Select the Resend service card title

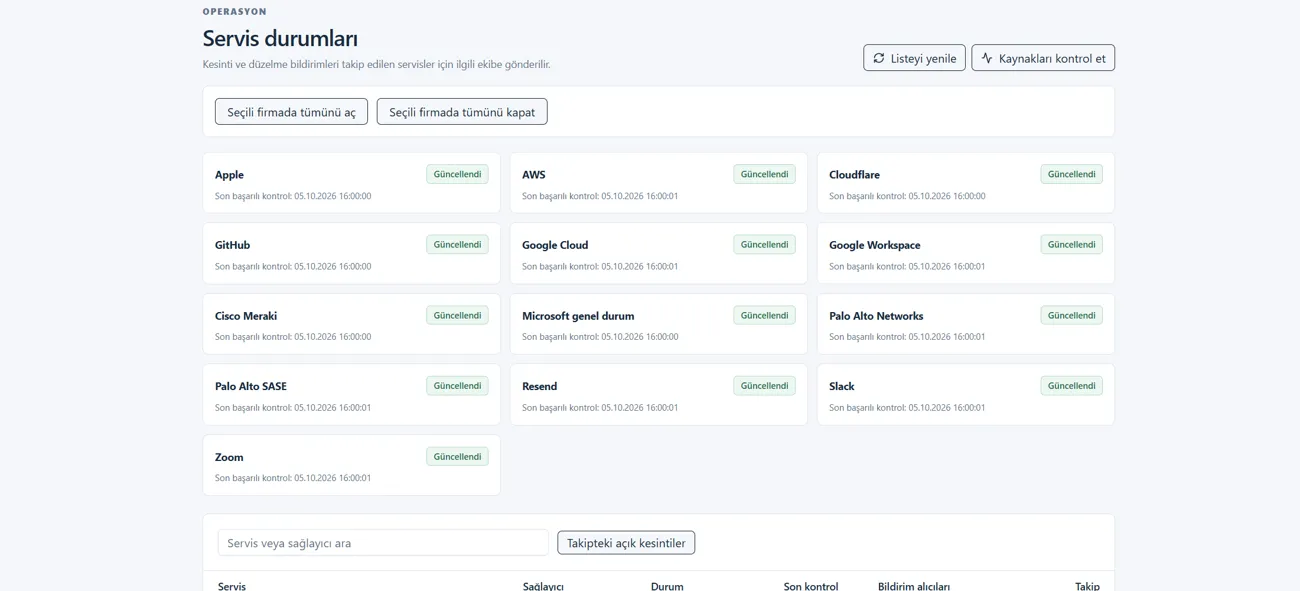(x=540, y=386)
